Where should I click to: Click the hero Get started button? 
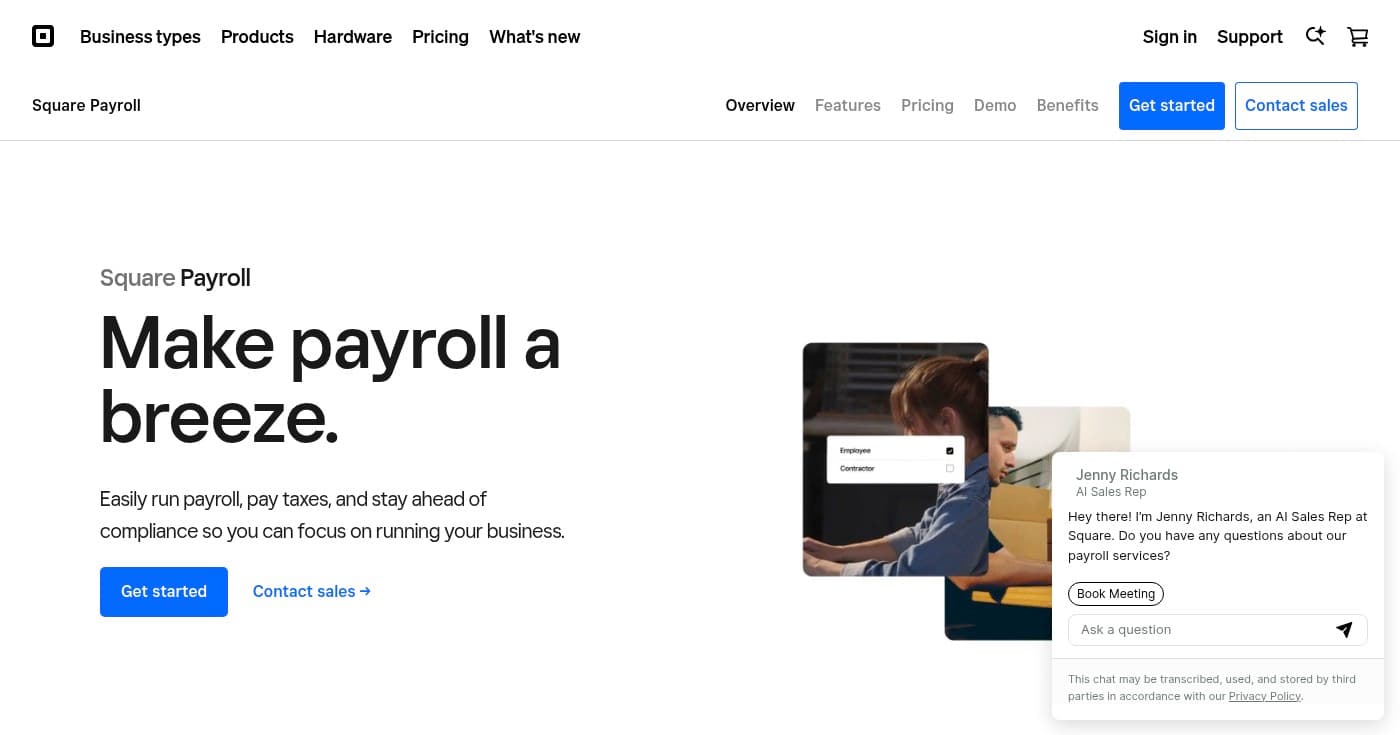163,591
